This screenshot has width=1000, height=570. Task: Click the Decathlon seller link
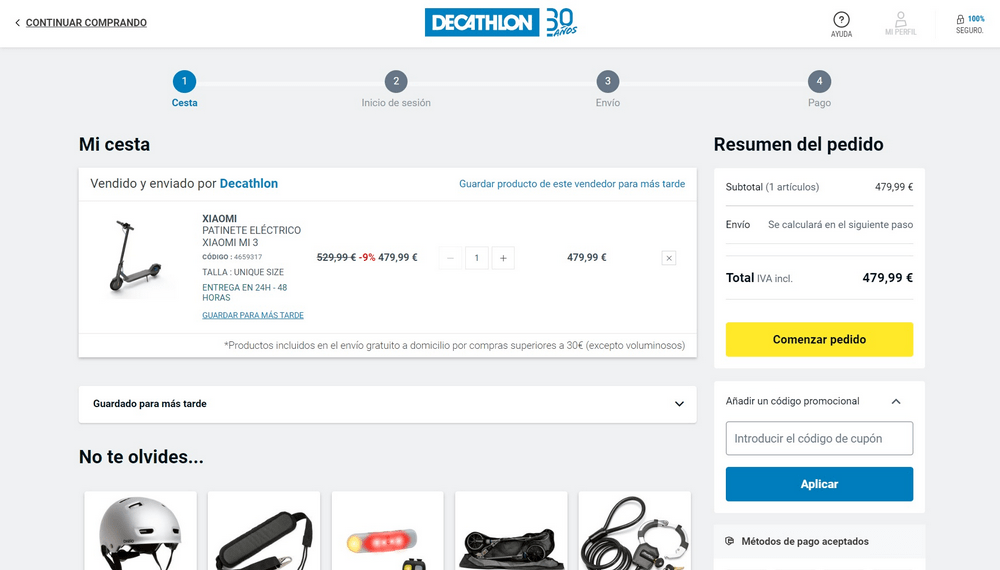tap(249, 184)
